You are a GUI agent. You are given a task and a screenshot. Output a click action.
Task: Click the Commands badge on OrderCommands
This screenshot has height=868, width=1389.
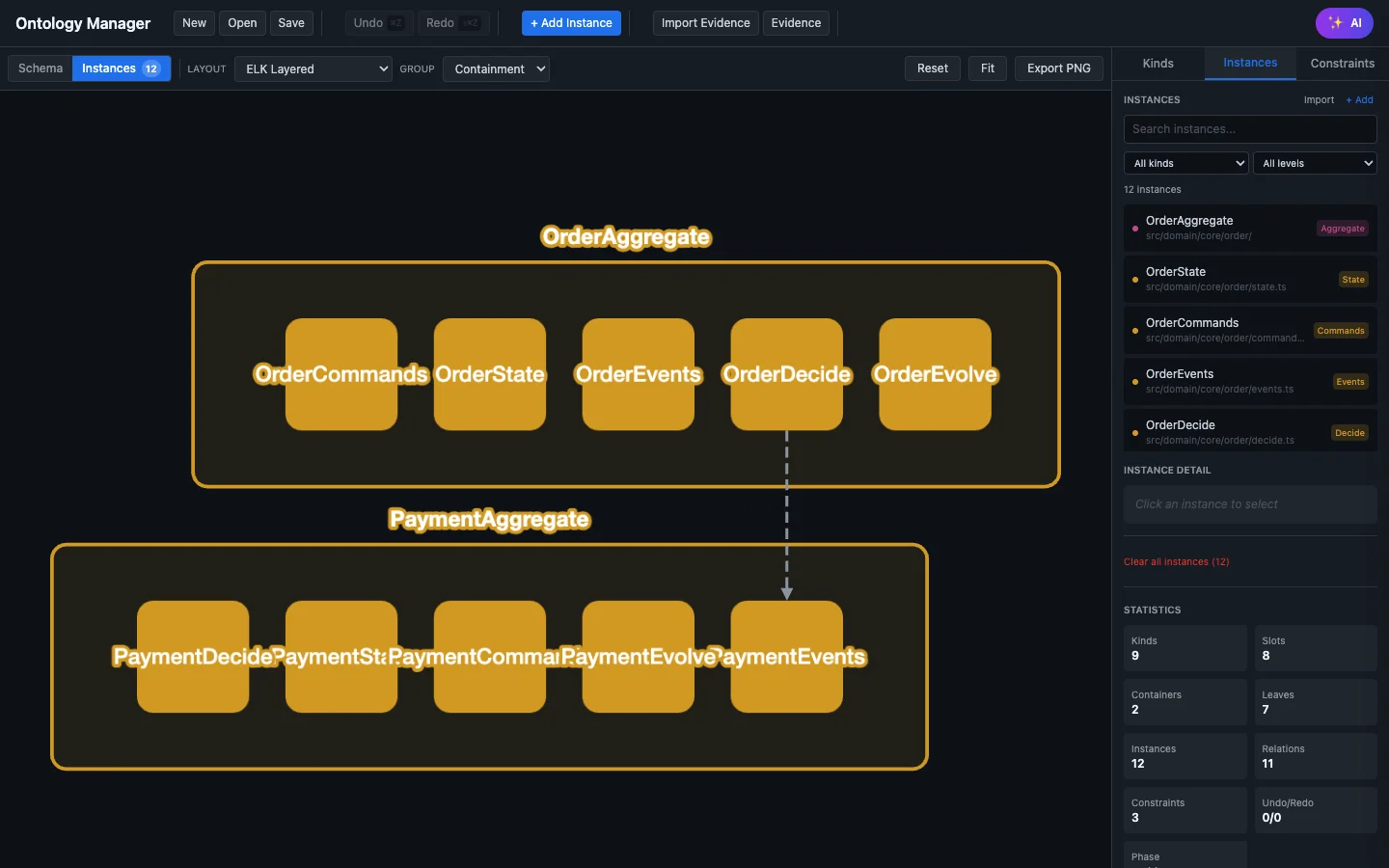click(1341, 331)
